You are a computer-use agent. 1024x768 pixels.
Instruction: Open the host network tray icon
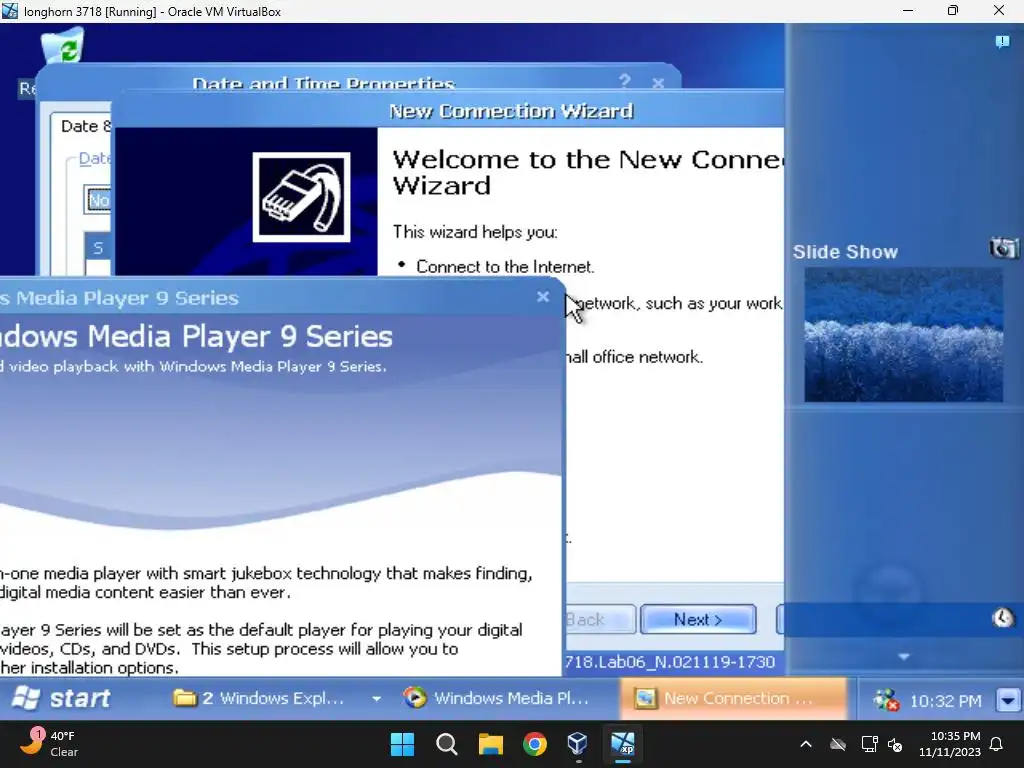point(869,744)
